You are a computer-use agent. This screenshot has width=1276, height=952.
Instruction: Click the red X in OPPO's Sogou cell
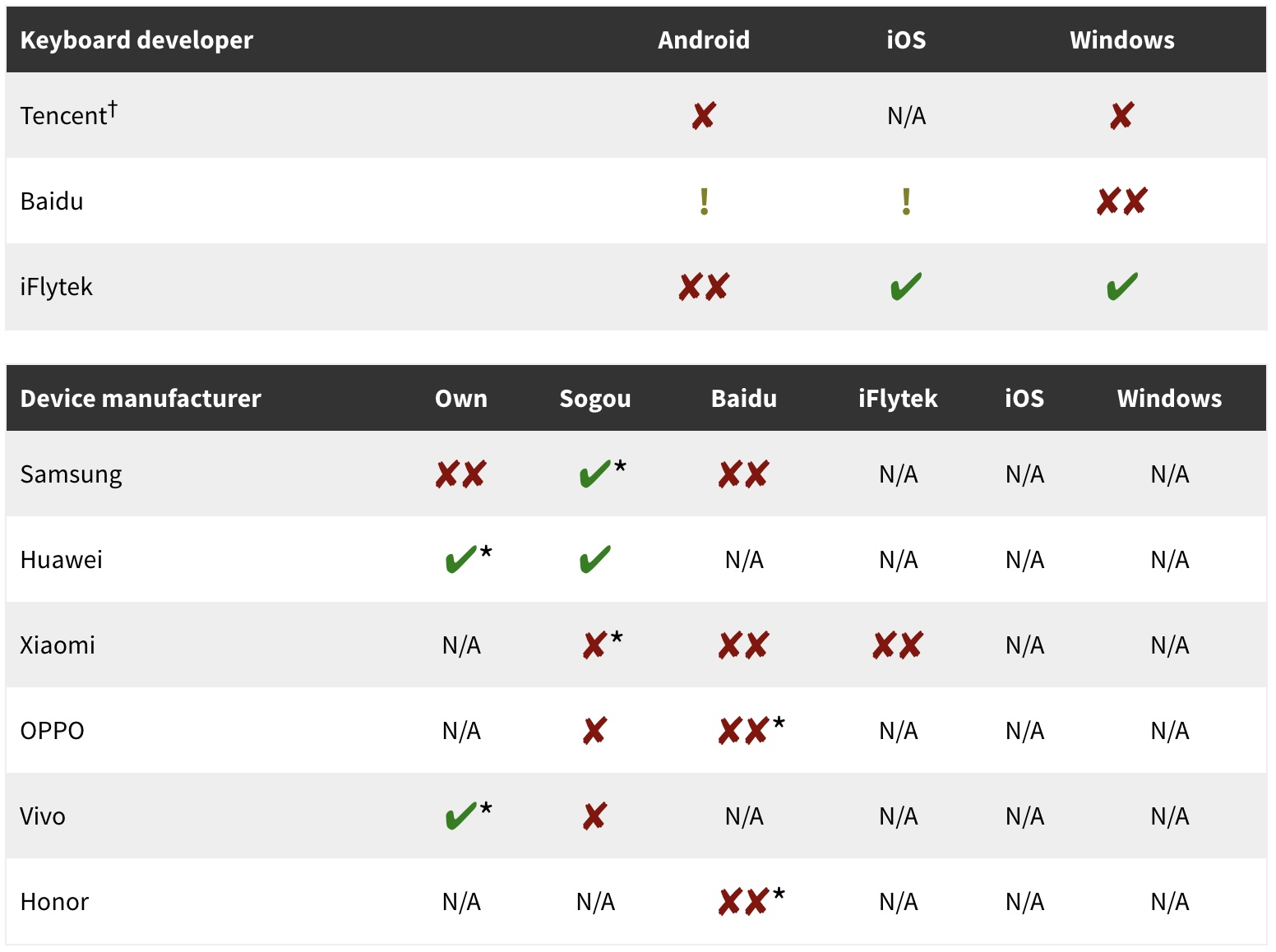point(594,731)
